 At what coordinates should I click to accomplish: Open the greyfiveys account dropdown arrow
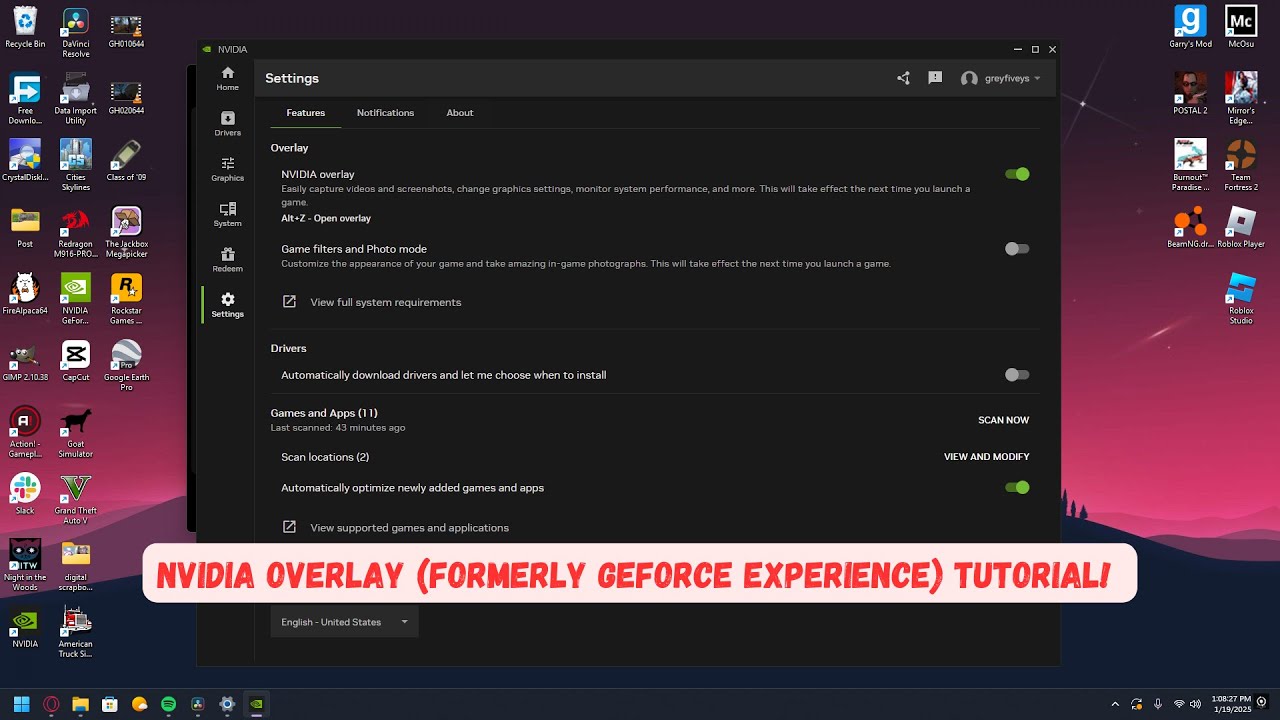1037,78
